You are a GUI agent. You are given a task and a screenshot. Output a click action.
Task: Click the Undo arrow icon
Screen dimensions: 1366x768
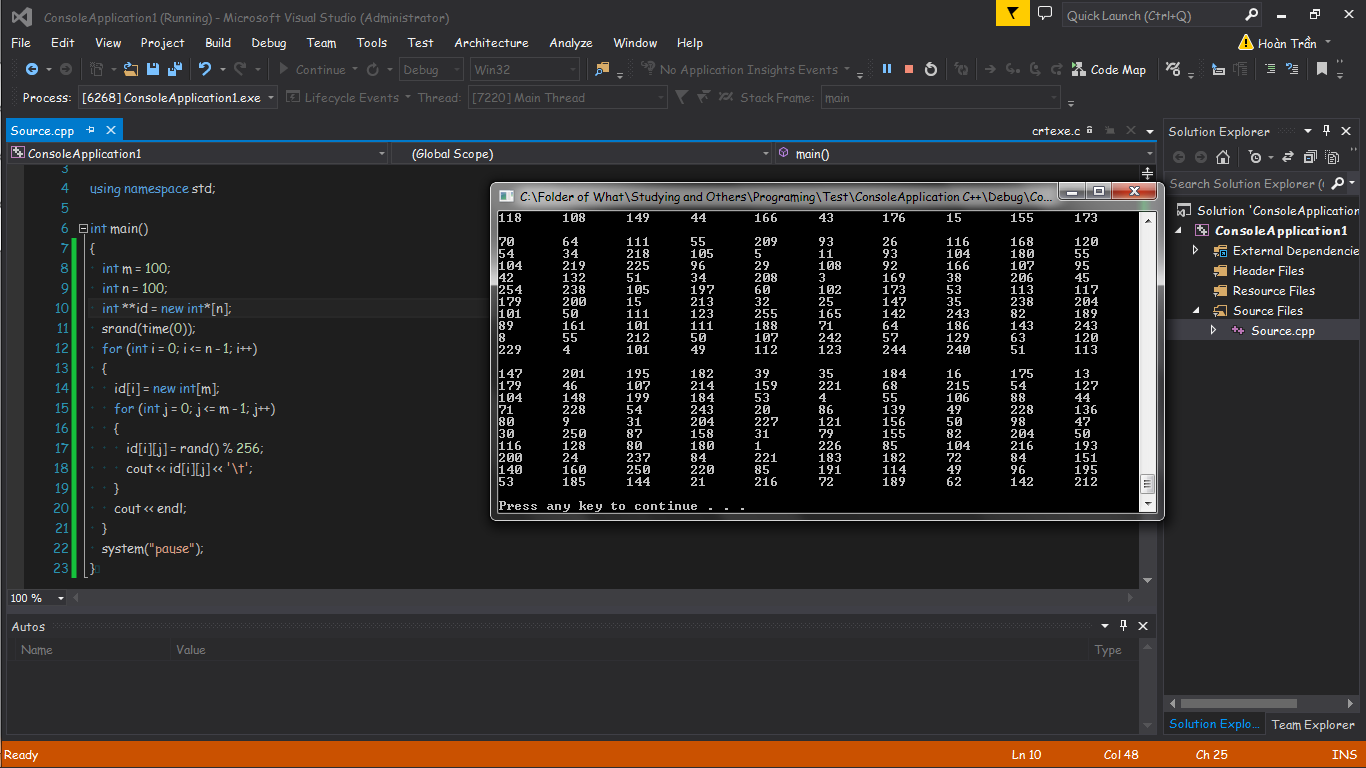point(205,69)
